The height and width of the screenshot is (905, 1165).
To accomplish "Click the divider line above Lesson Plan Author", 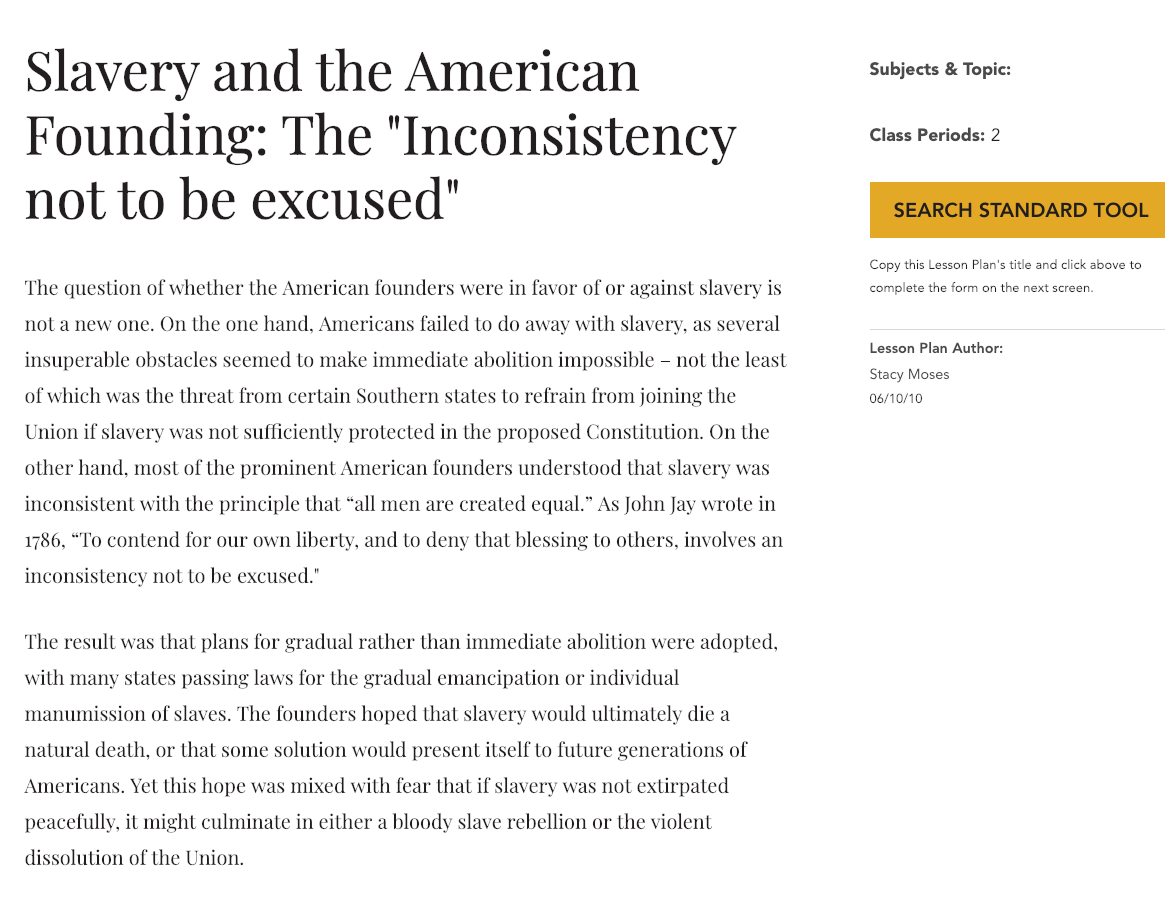I will pos(1017,324).
